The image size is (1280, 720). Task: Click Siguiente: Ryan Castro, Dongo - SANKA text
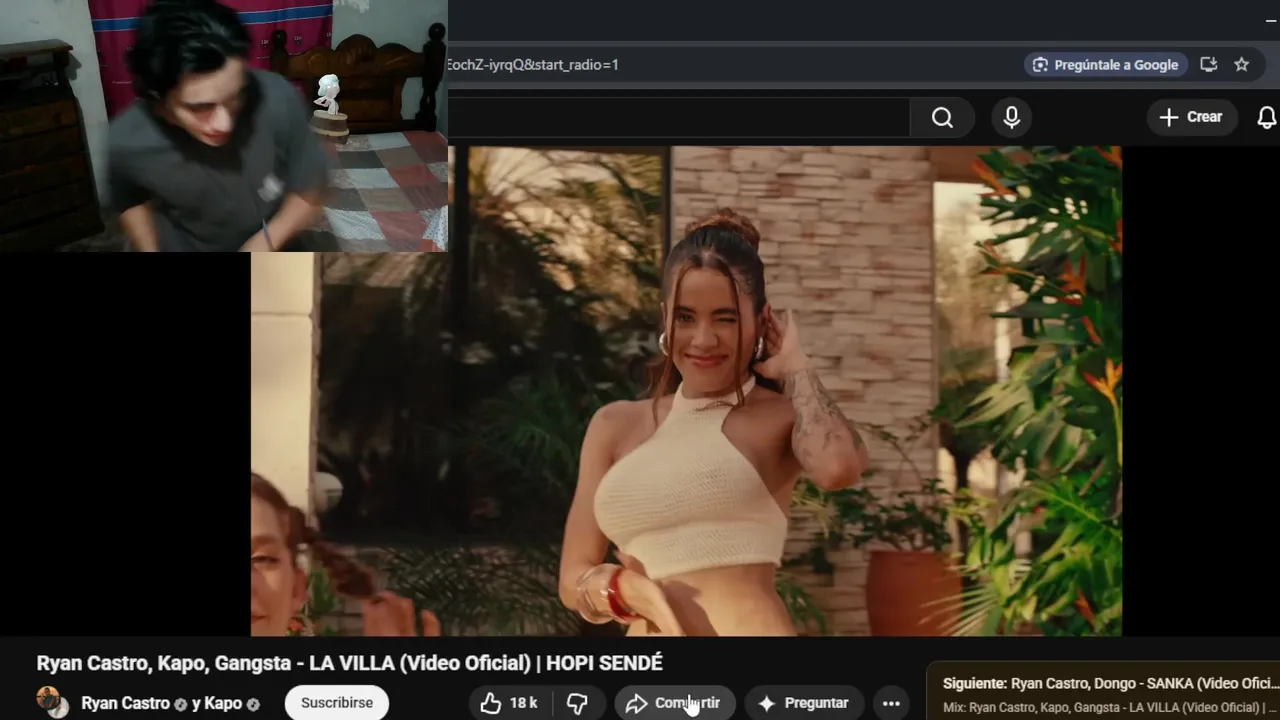pyautogui.click(x=1110, y=684)
